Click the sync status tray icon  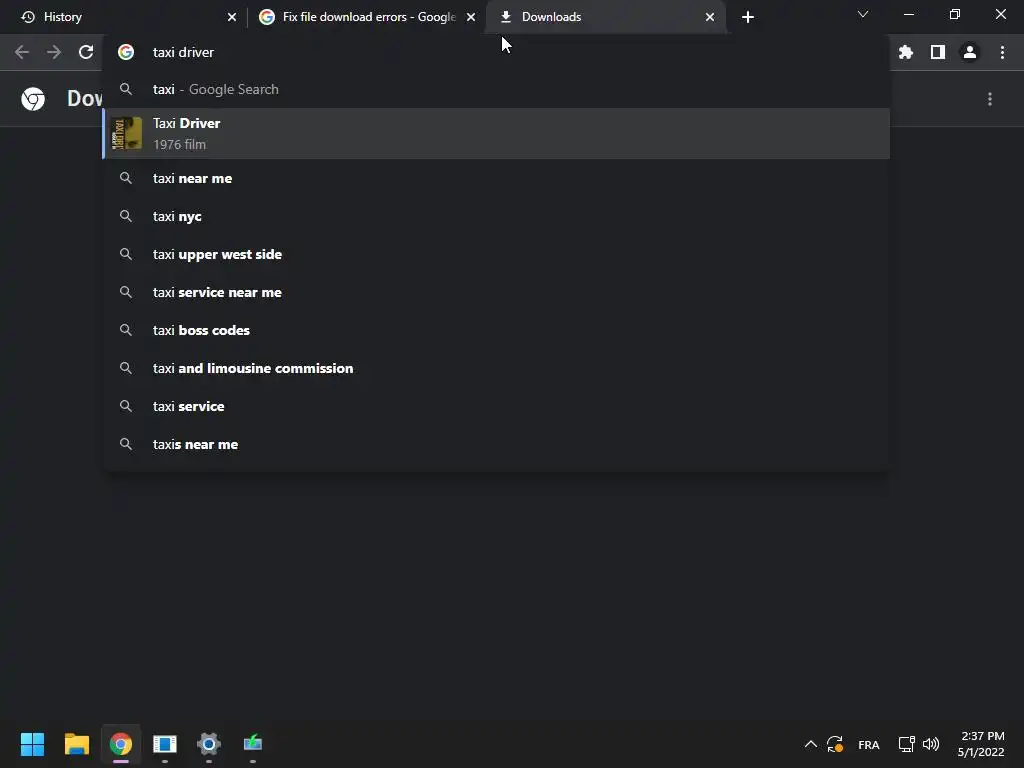tap(835, 744)
